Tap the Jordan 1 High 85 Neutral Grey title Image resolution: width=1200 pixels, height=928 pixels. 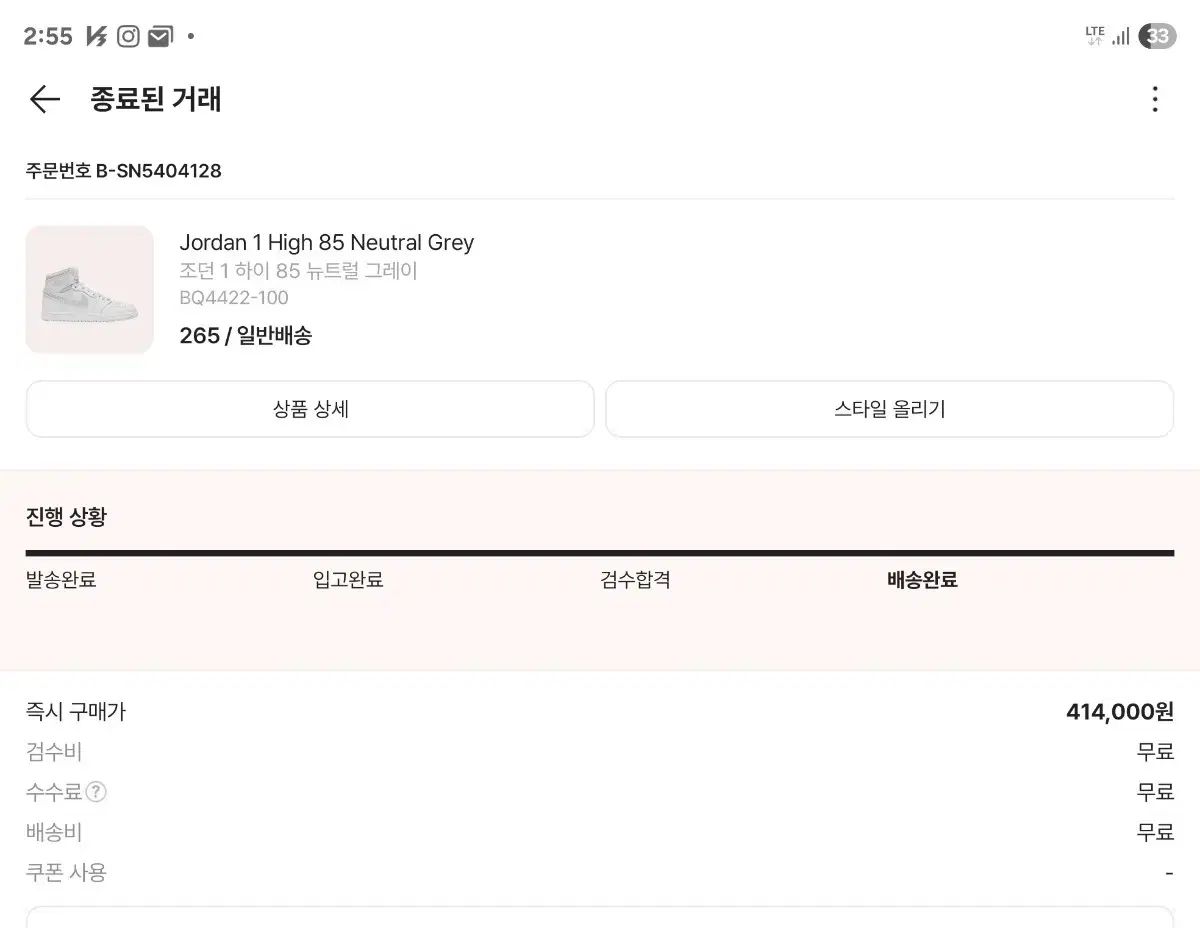pos(326,242)
